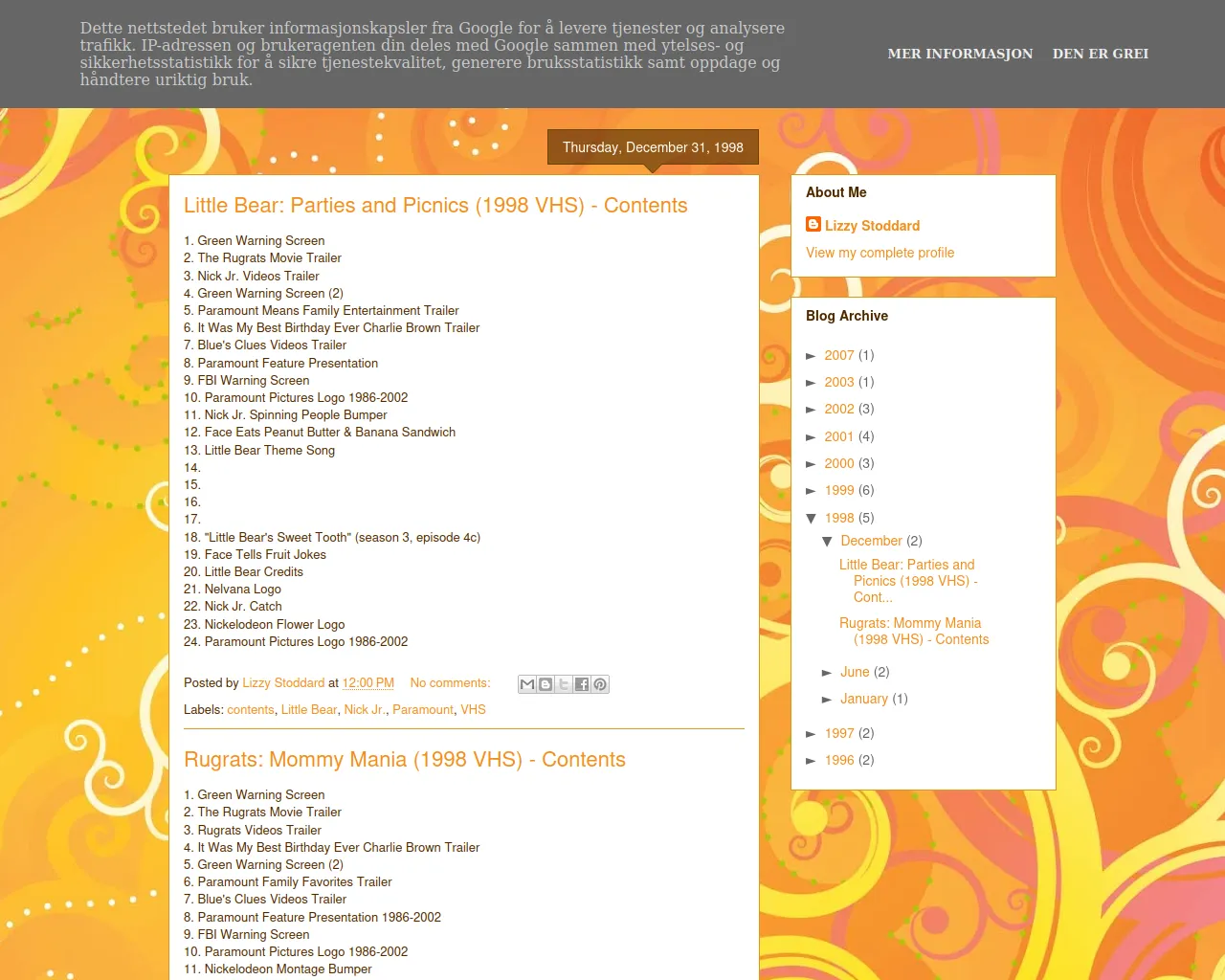Expand the 2001 archive year

(x=812, y=437)
